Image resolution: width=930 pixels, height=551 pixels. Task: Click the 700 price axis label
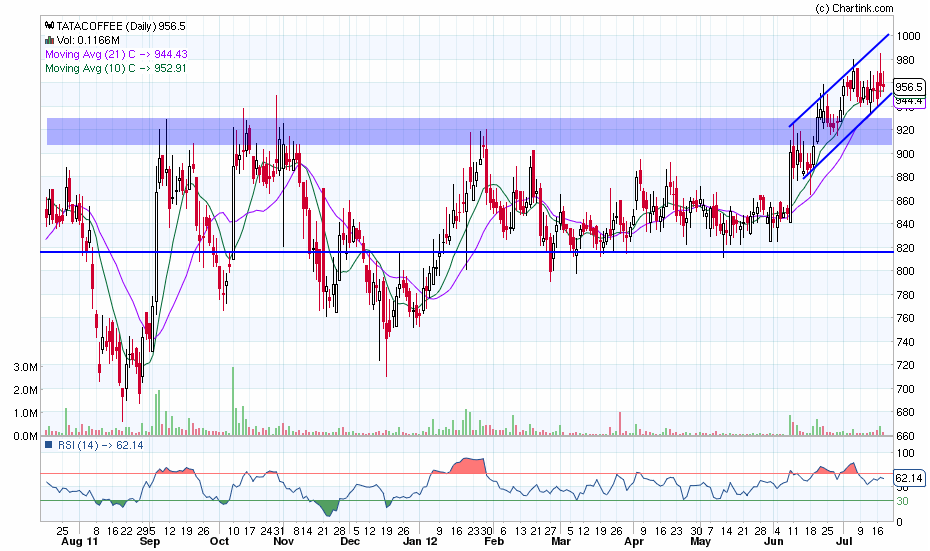pyautogui.click(x=905, y=389)
